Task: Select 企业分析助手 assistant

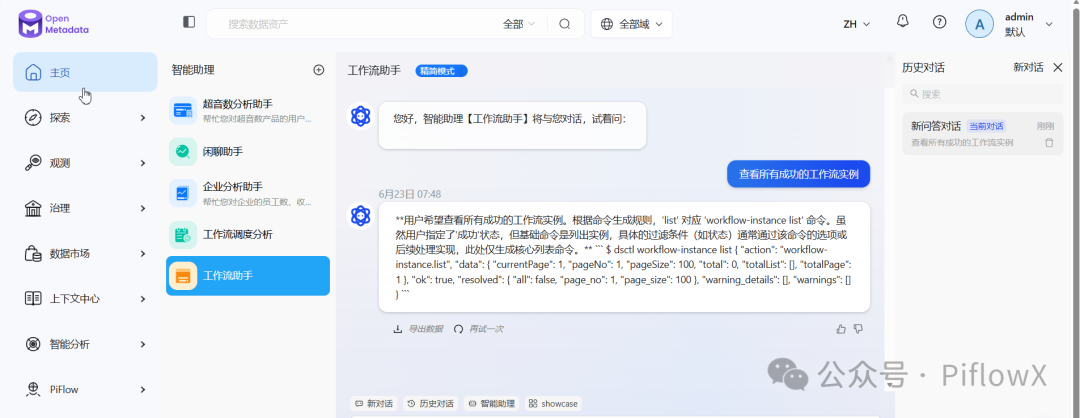Action: [x=248, y=193]
